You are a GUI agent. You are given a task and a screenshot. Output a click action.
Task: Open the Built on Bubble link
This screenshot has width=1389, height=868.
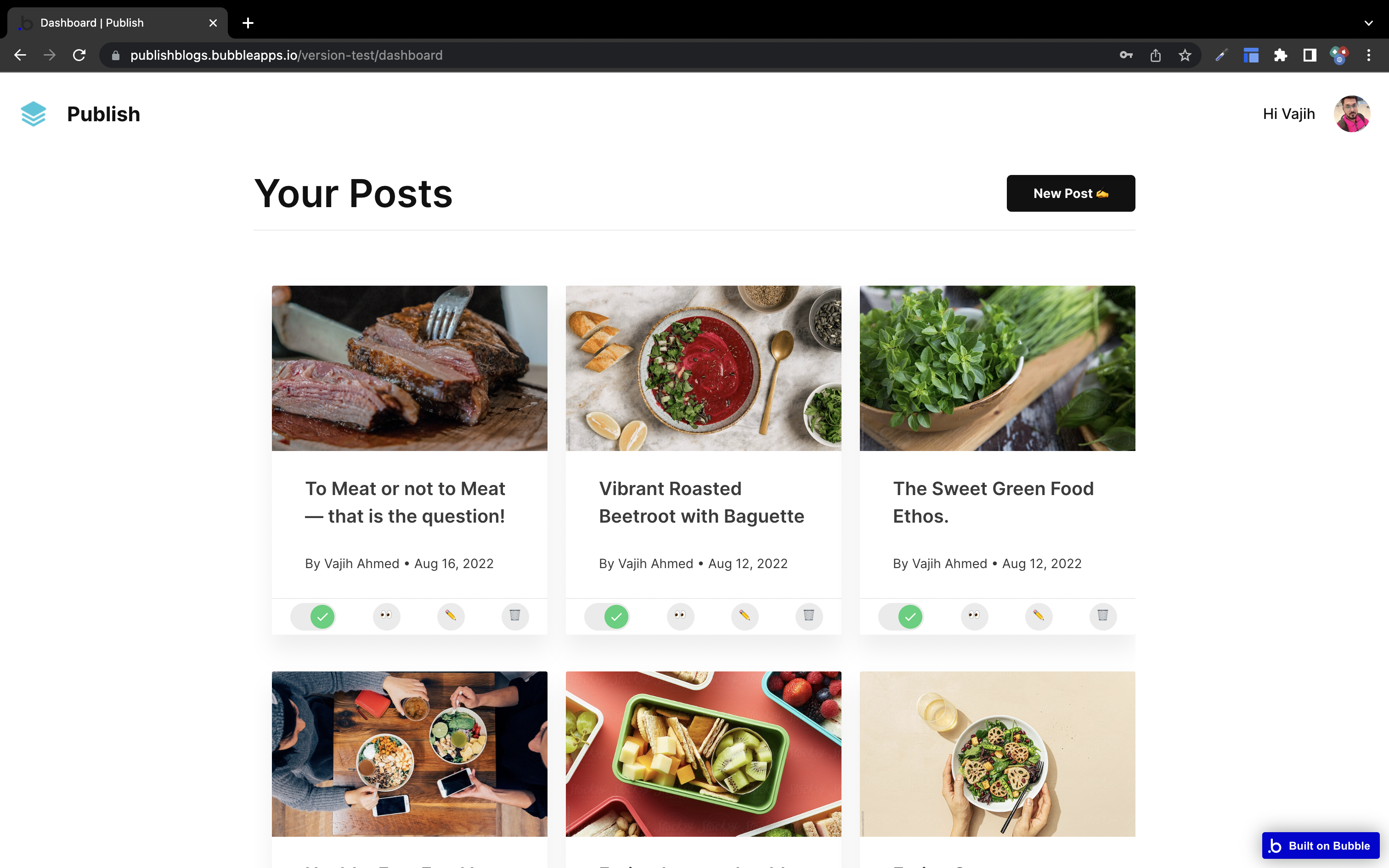pos(1320,845)
